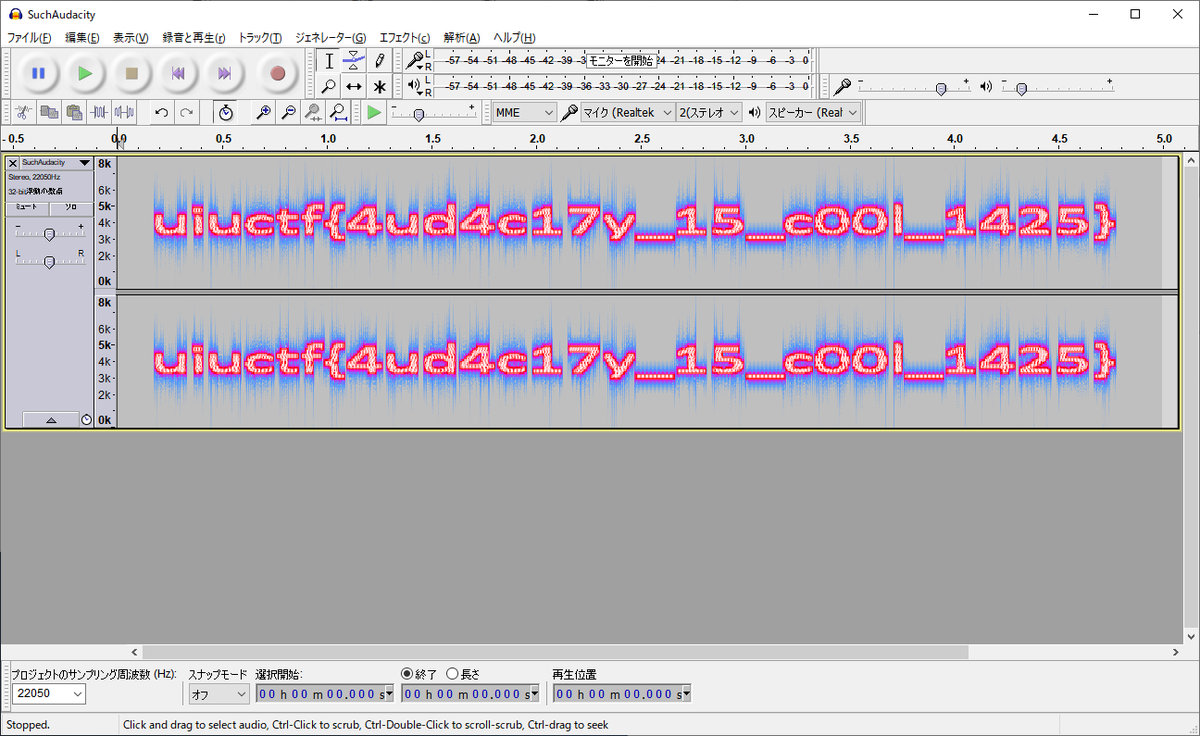Viewport: 1200px width, 736px height.
Task: Open the 2(ステレオ) channels dropdown
Action: click(710, 113)
